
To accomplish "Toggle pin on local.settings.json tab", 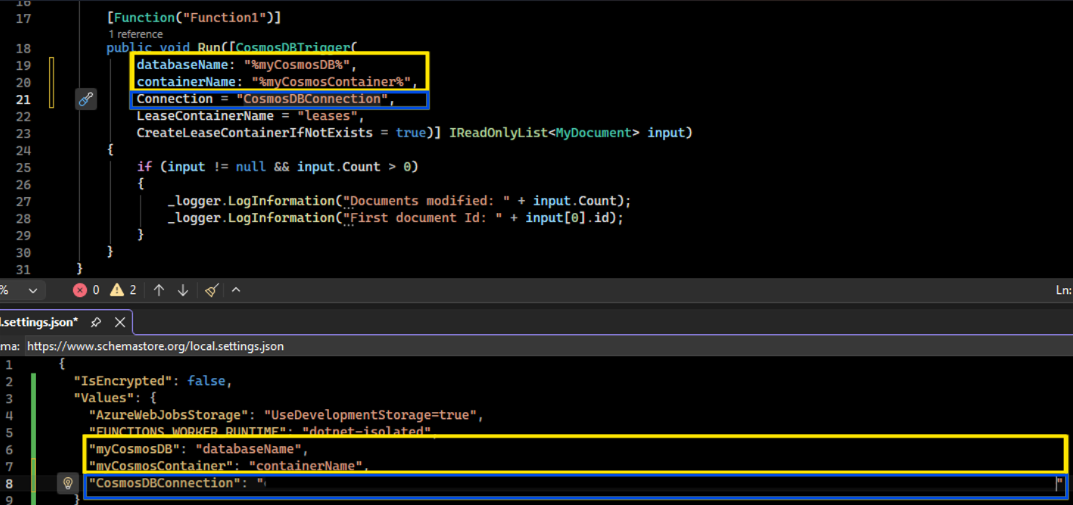I will (x=96, y=323).
